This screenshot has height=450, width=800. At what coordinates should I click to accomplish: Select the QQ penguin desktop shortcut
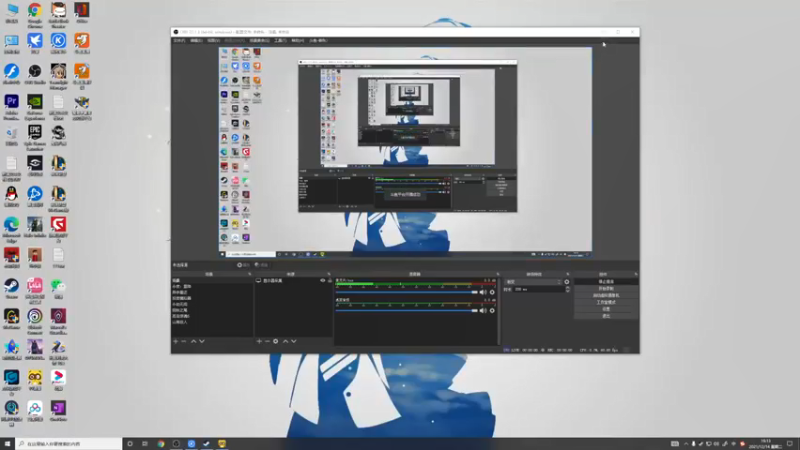(x=11, y=197)
